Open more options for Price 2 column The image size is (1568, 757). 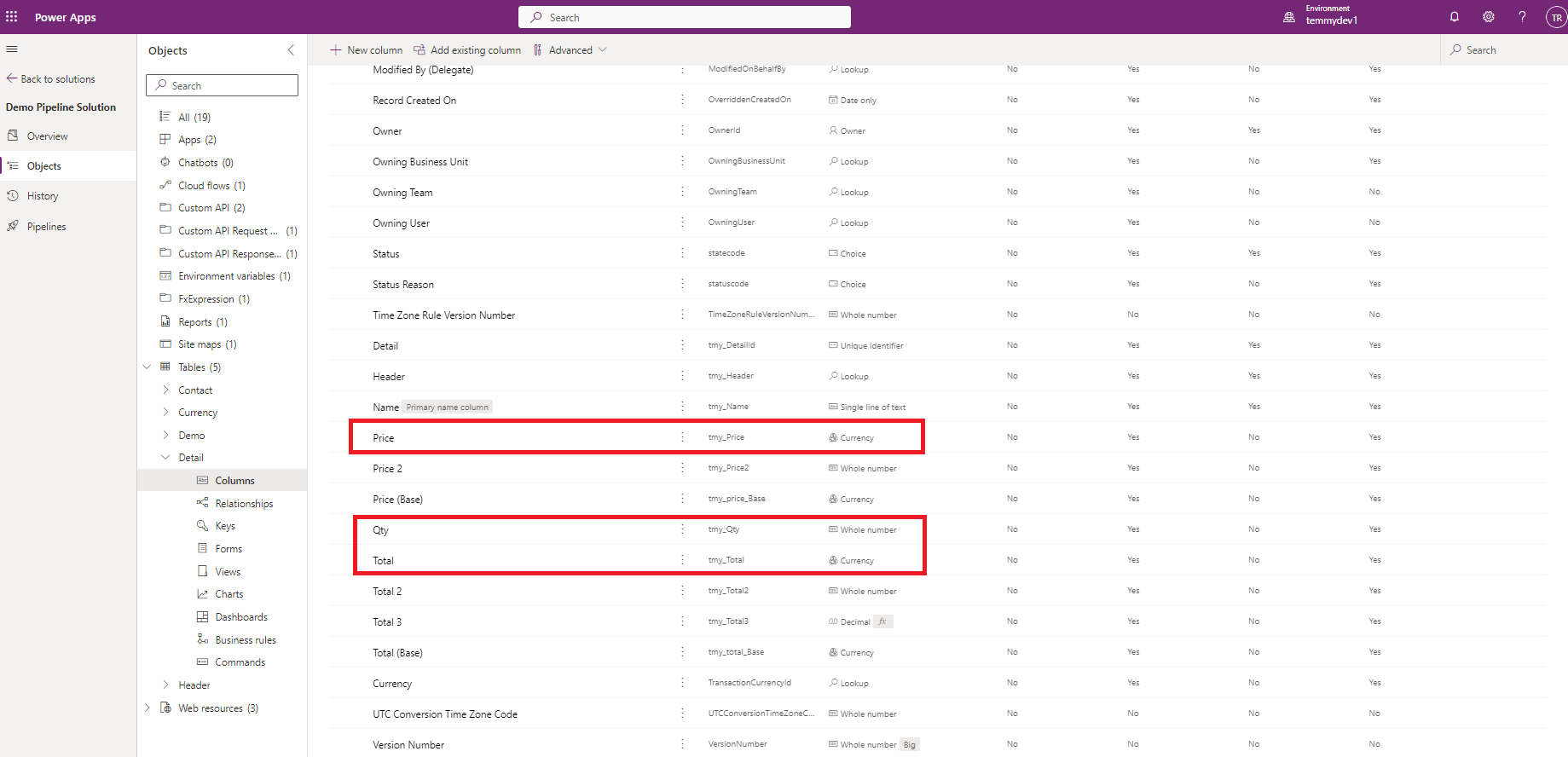[x=682, y=468]
